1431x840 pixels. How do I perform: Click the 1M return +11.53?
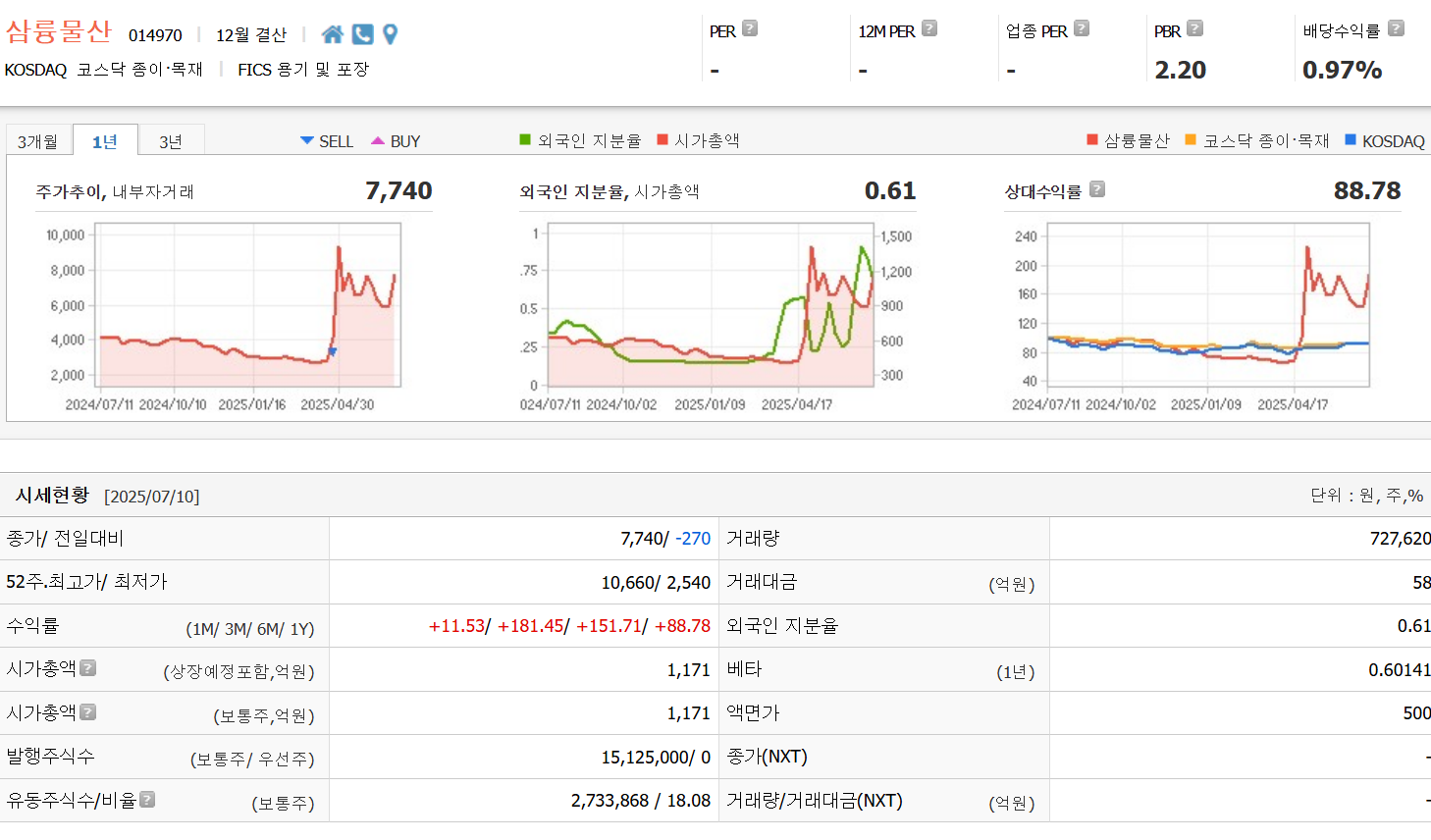pos(456,626)
